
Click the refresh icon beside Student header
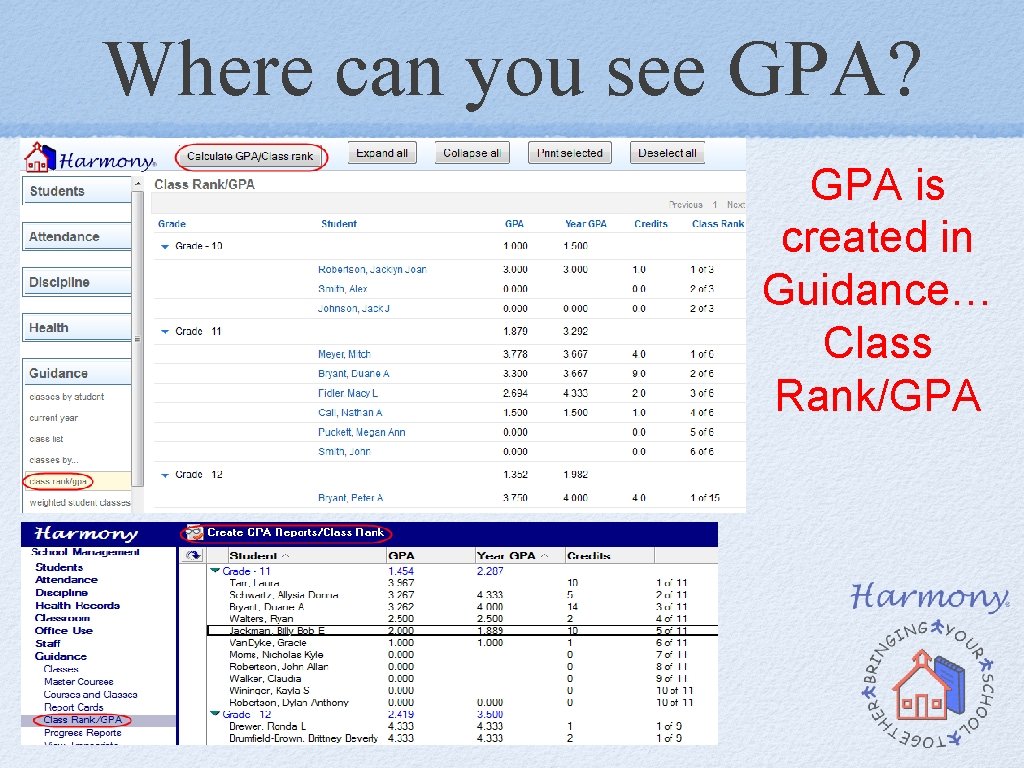click(x=193, y=555)
